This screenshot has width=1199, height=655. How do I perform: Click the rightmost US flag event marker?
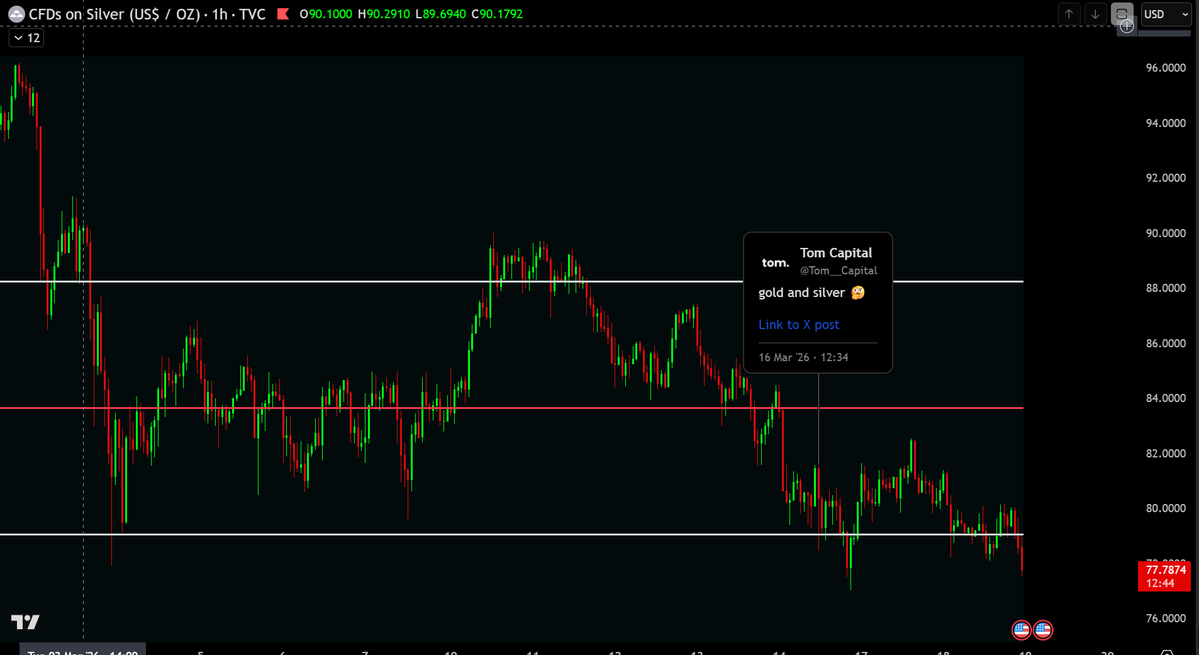[x=1043, y=630]
